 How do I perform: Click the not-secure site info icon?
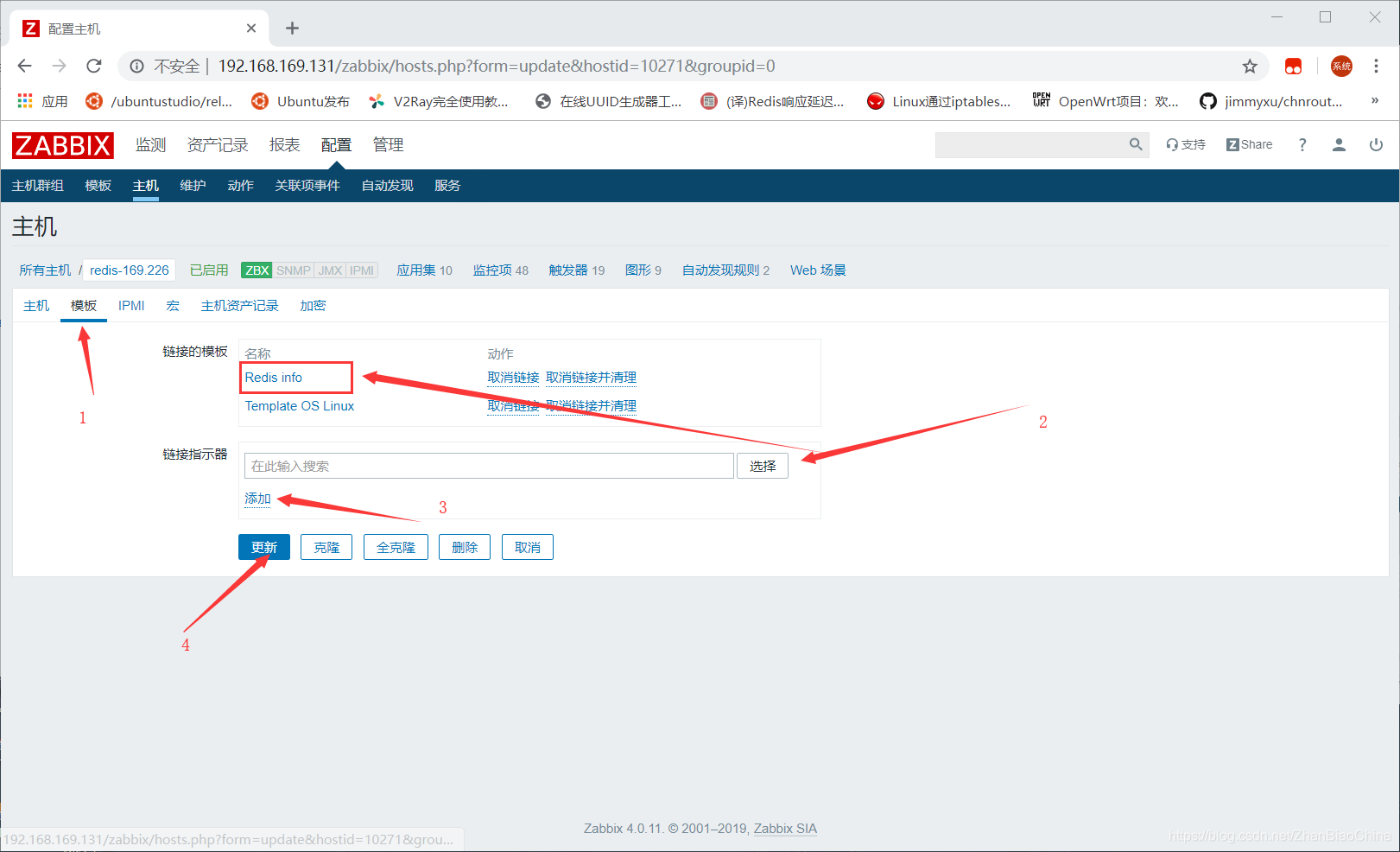pyautogui.click(x=136, y=66)
